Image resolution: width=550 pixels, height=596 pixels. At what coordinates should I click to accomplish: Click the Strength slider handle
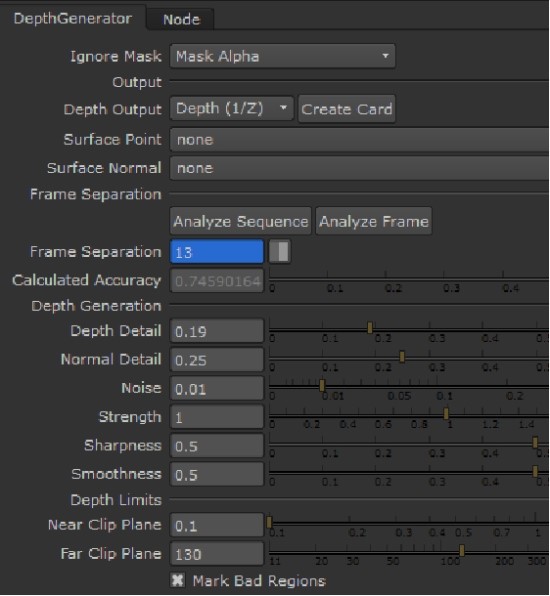446,413
